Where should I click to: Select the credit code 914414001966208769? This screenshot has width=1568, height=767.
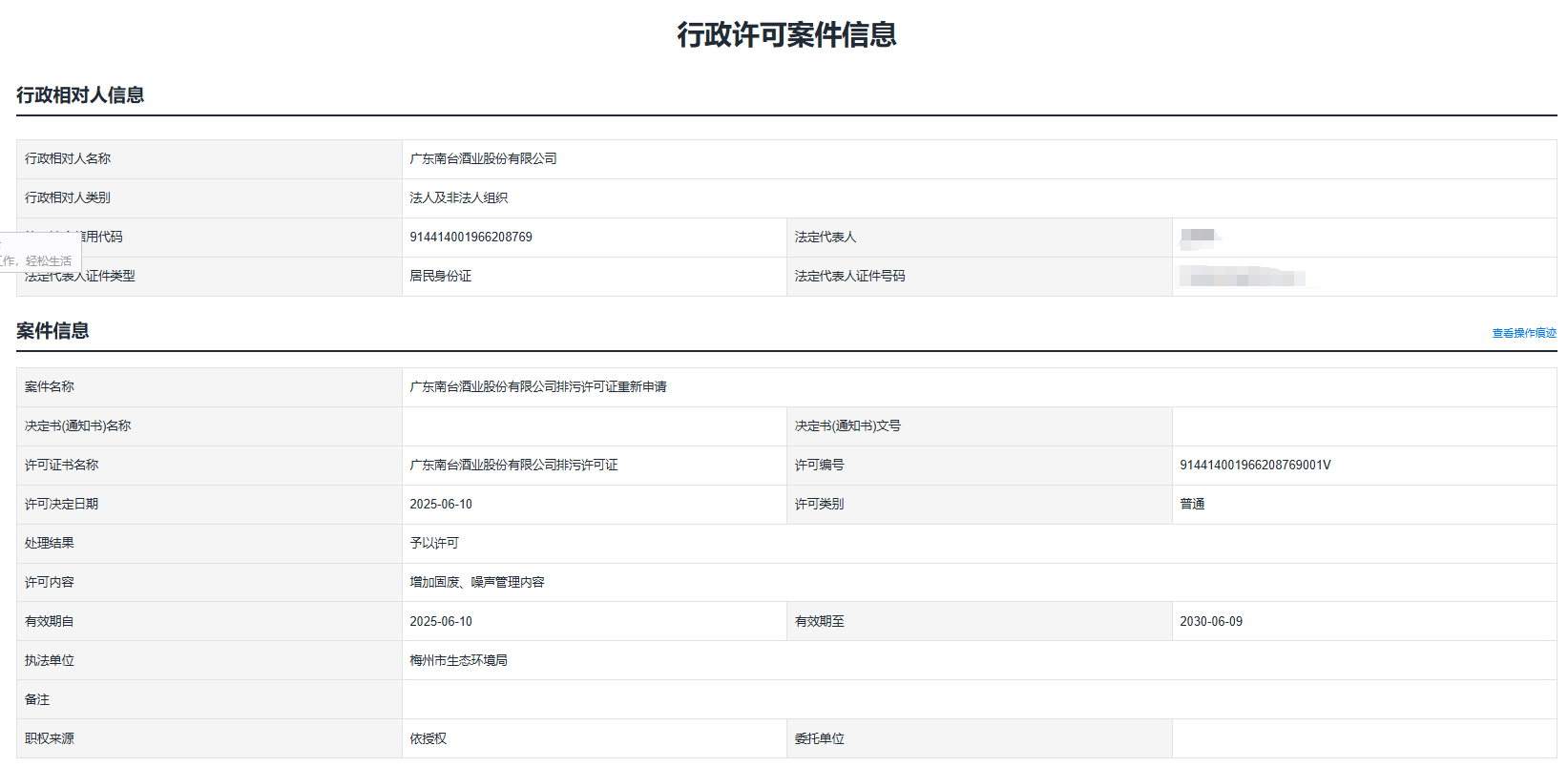(470, 238)
